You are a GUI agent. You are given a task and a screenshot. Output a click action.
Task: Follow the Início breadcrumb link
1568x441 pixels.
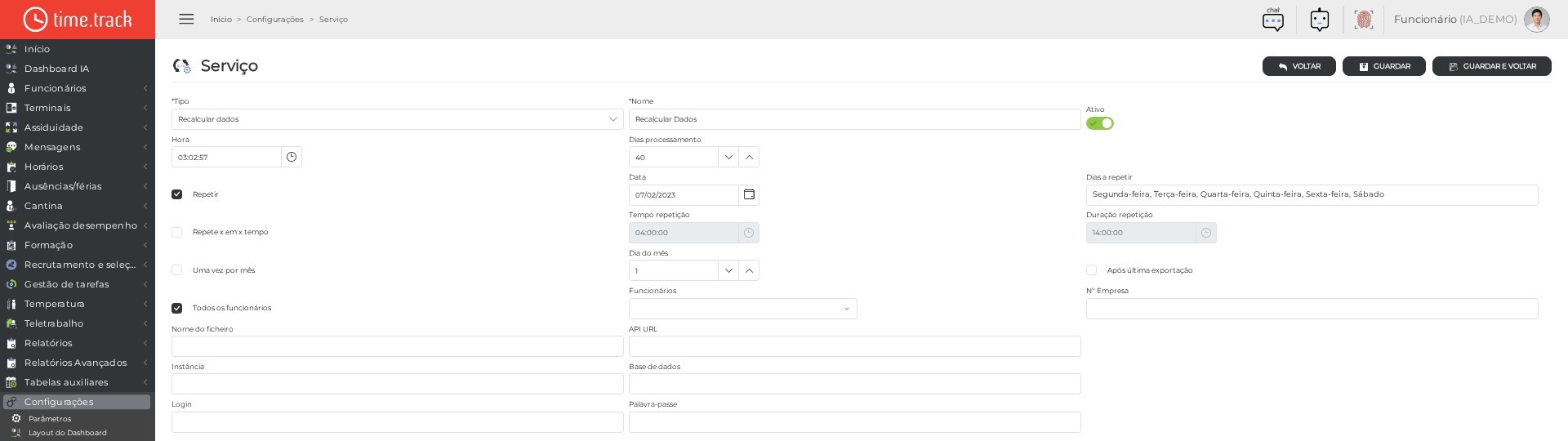click(x=221, y=20)
